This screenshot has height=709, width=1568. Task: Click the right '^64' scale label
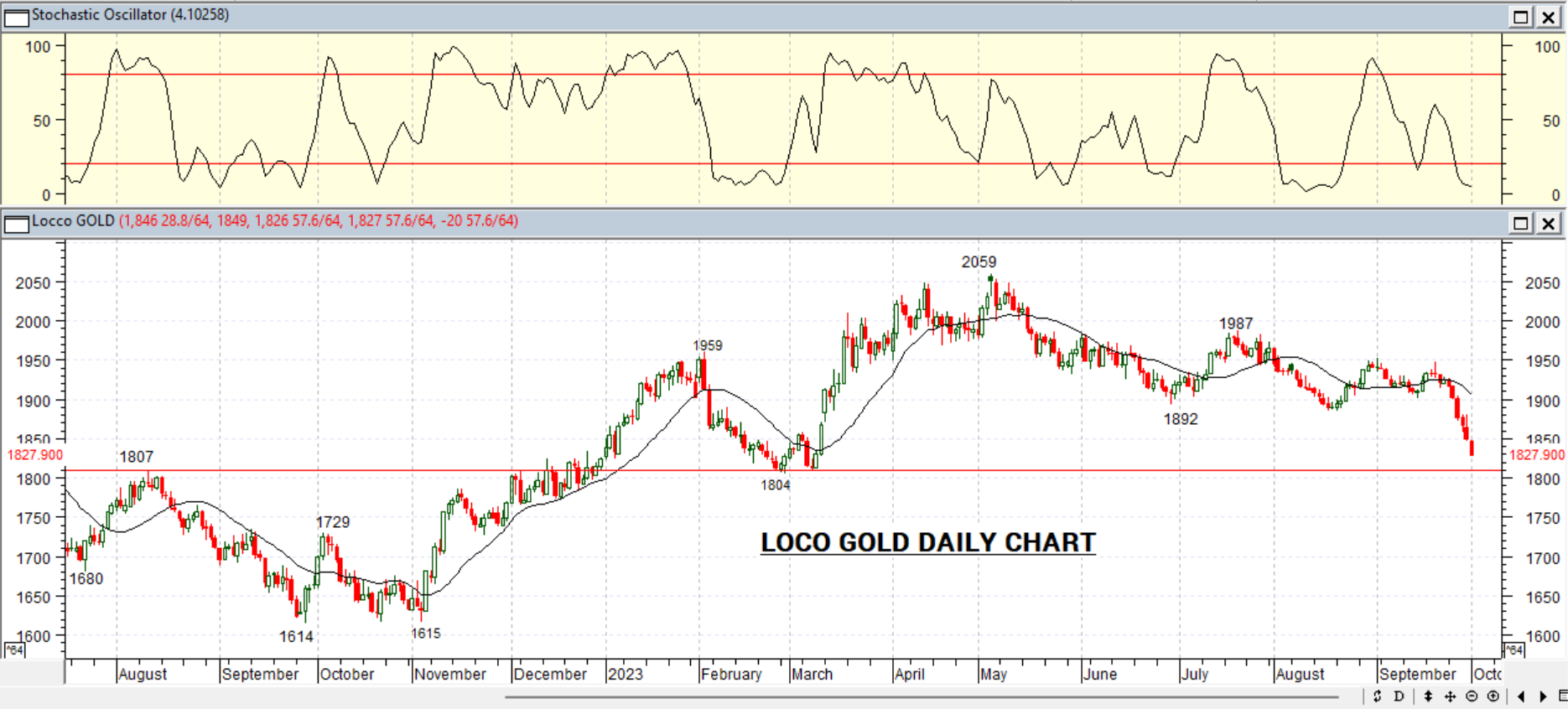click(x=1513, y=650)
